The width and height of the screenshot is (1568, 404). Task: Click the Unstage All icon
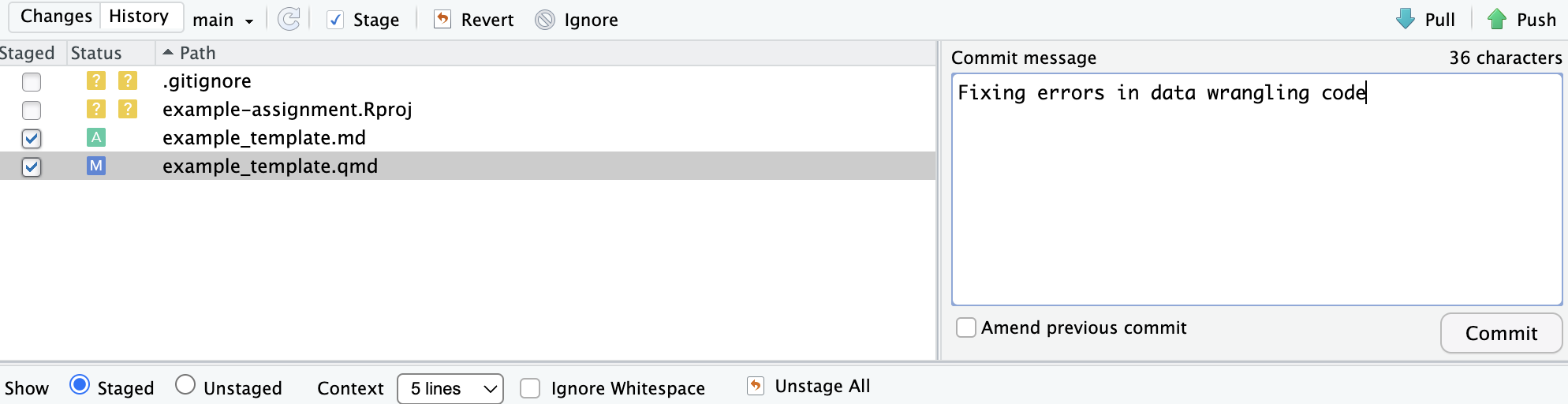click(756, 386)
